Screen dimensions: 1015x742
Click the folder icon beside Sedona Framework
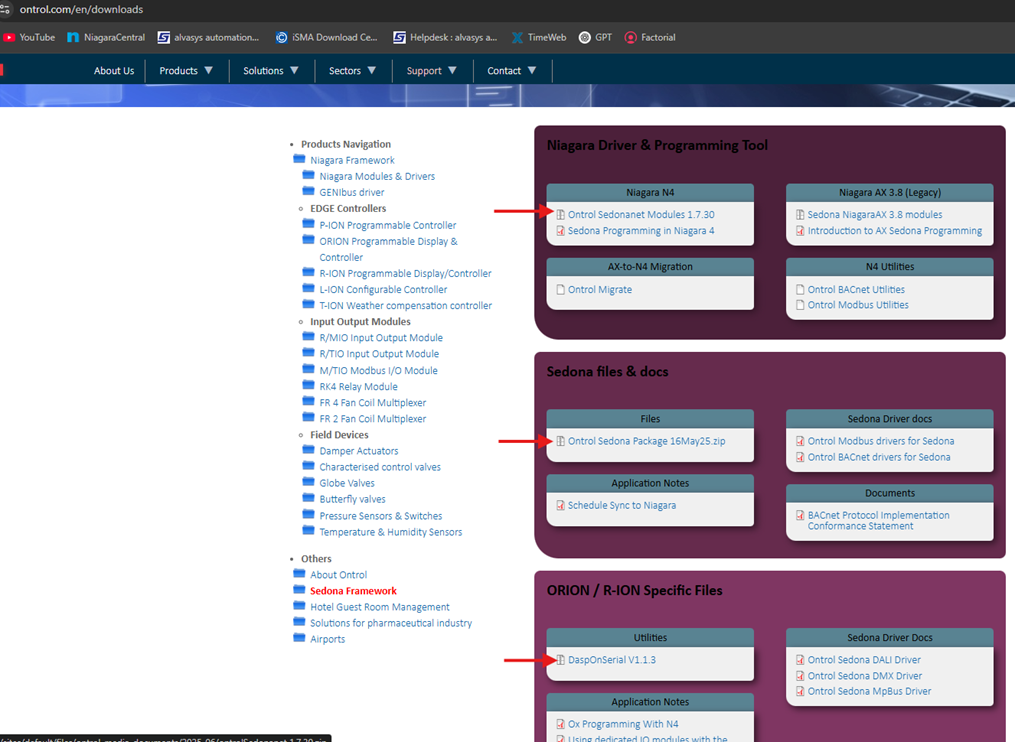[x=299, y=589]
